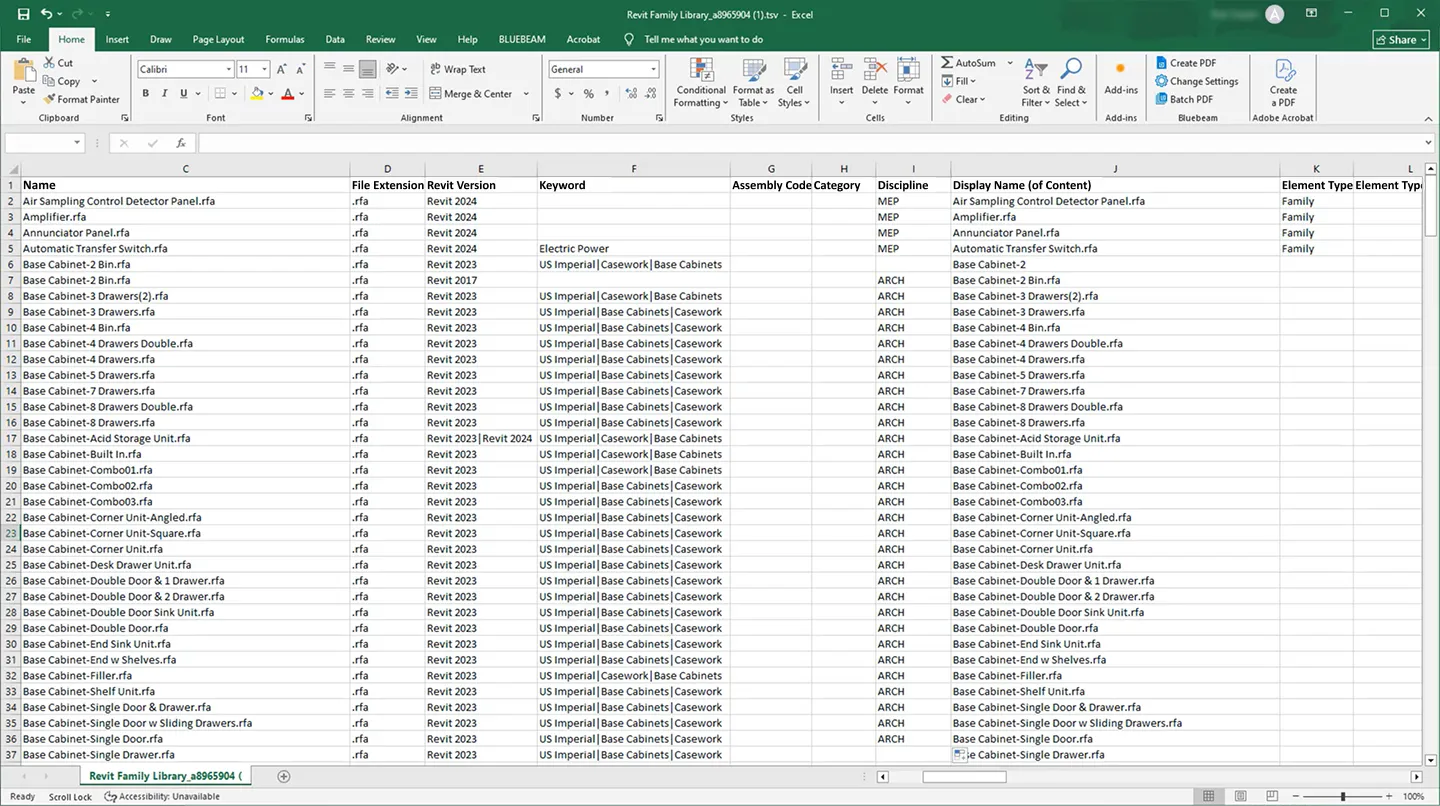Open the font size 11 dropdown

click(x=264, y=69)
